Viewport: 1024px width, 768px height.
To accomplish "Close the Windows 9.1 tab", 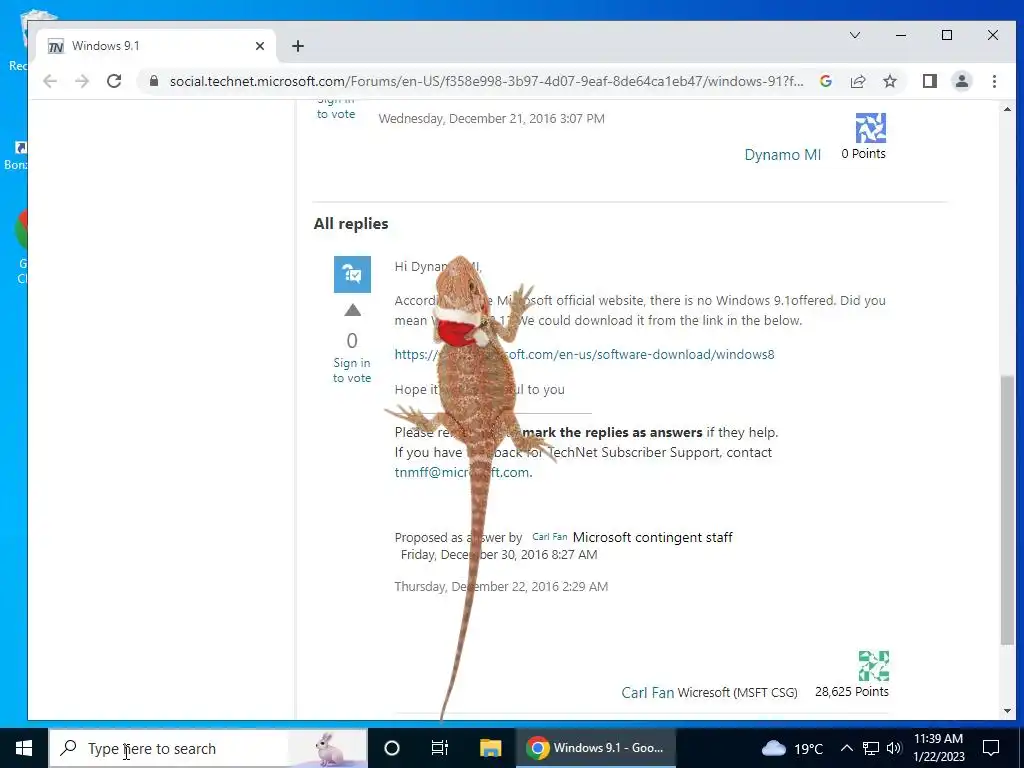I will pos(260,46).
